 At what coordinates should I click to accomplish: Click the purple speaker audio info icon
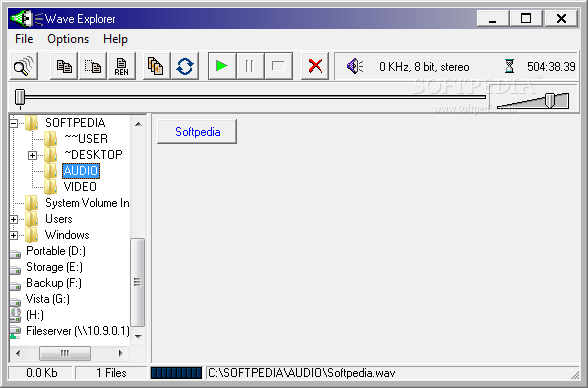pyautogui.click(x=354, y=66)
